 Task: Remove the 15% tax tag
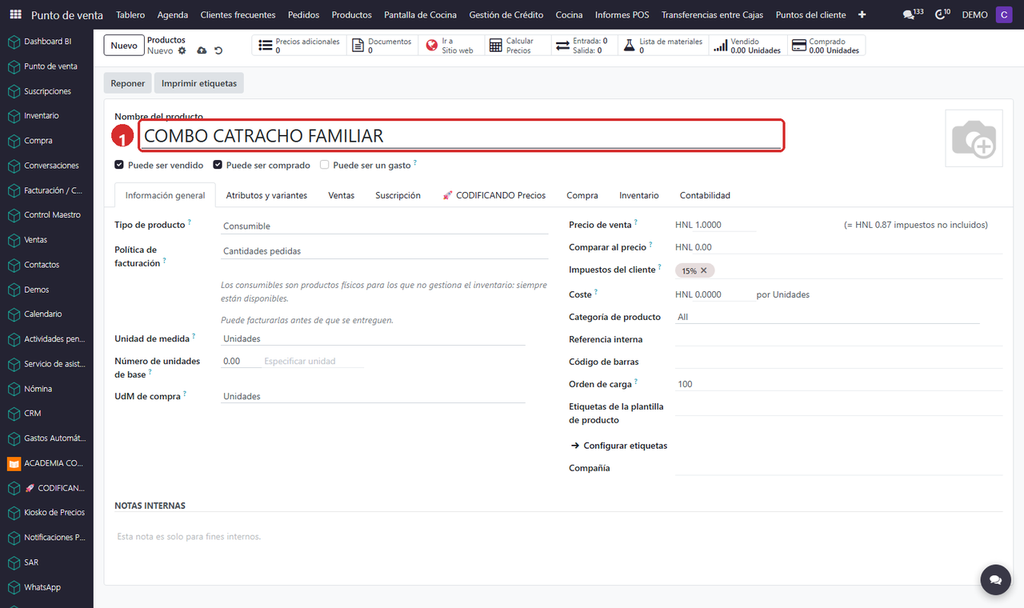point(704,270)
